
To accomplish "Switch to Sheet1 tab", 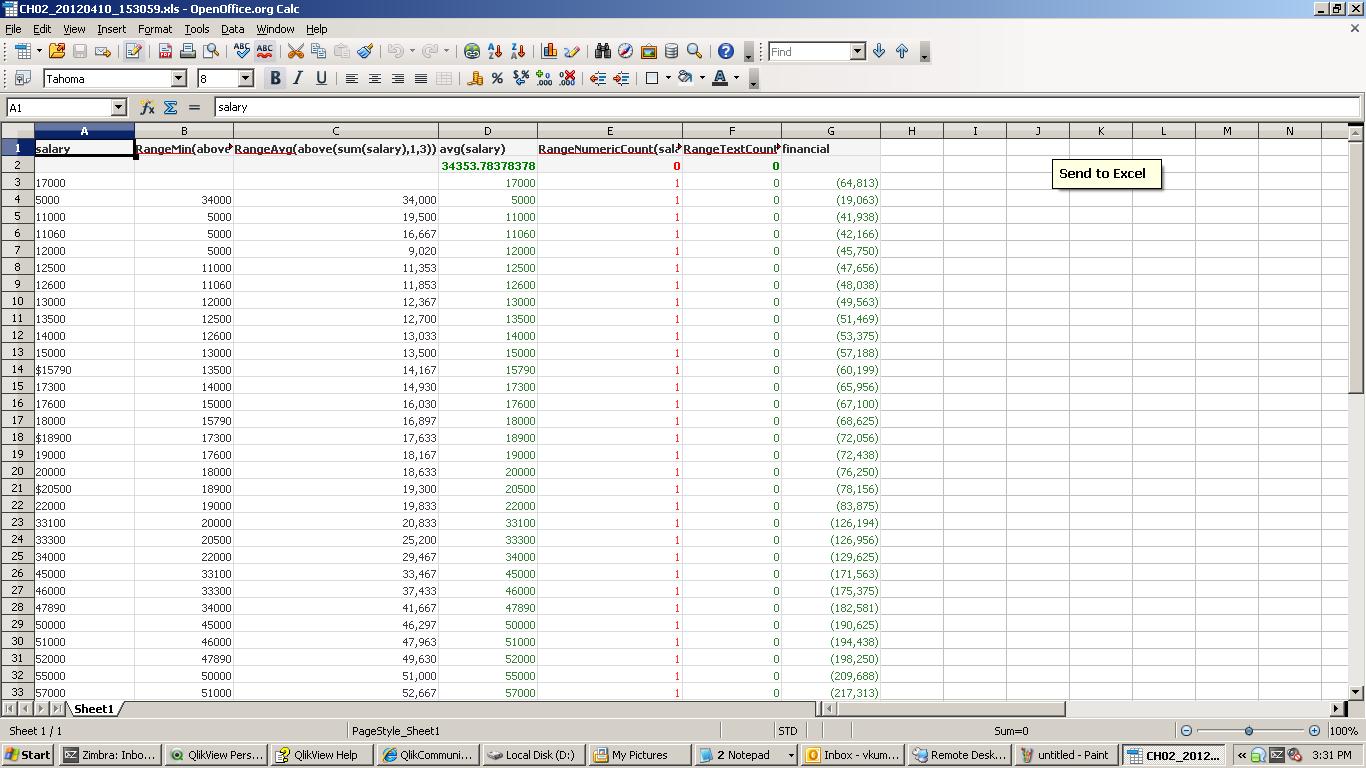I will (94, 709).
